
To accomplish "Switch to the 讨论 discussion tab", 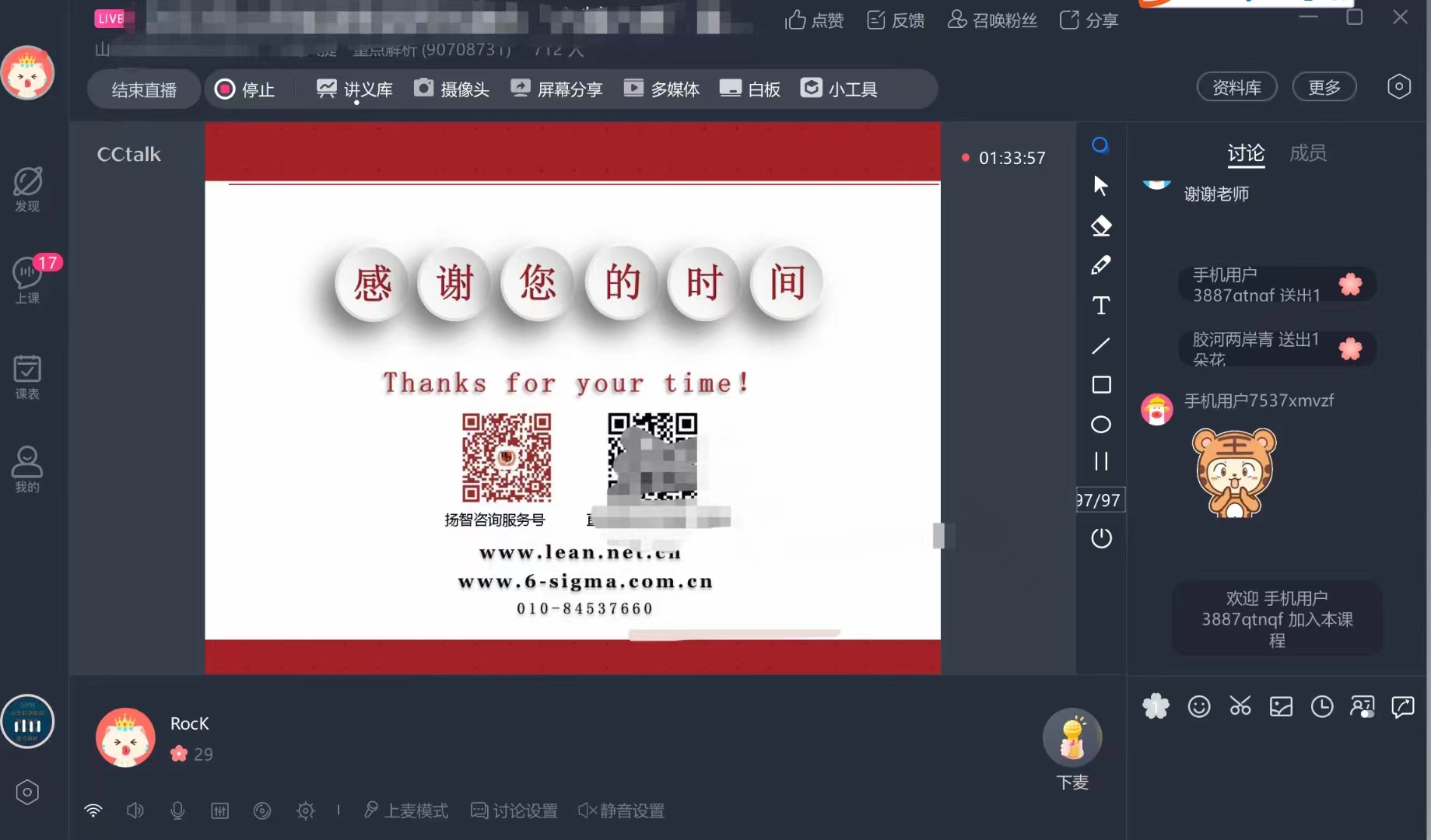I will pos(1246,153).
